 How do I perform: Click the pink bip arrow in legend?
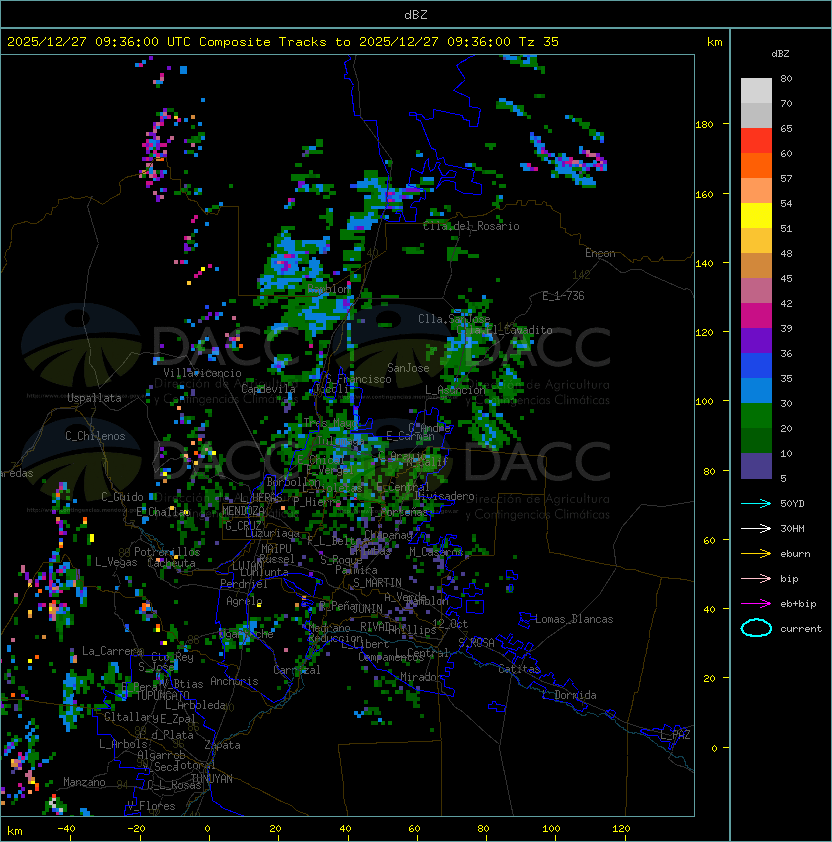(756, 578)
